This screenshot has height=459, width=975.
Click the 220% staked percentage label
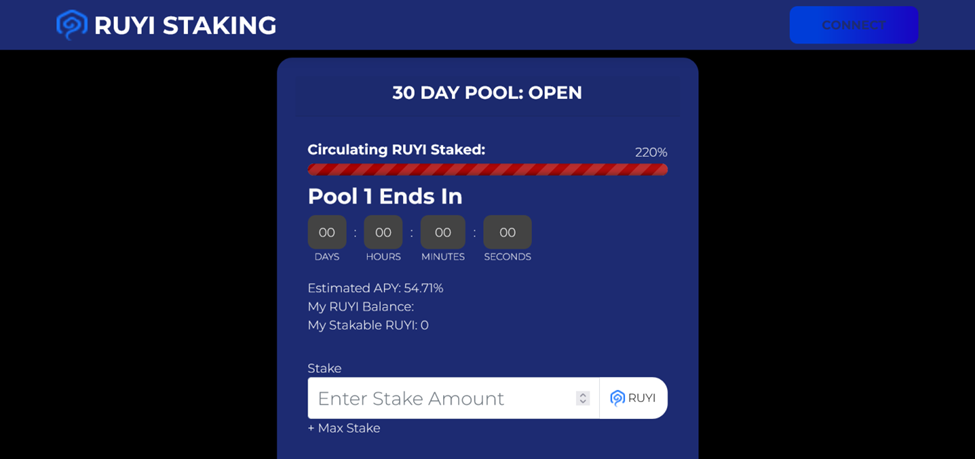(651, 152)
